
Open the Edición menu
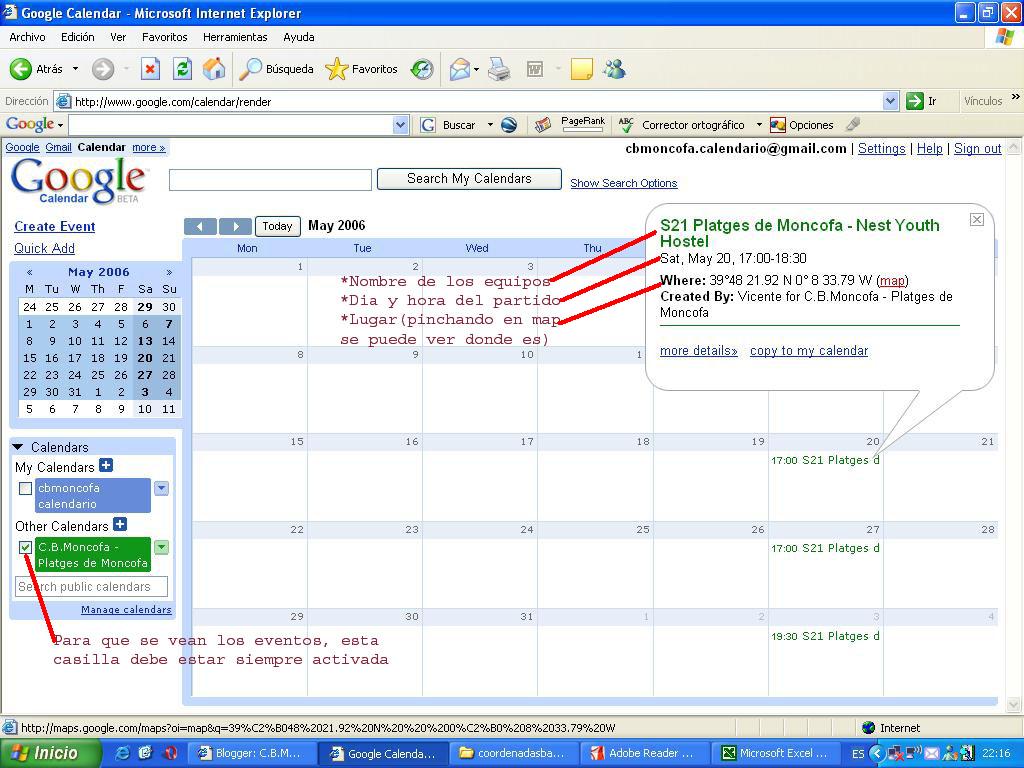tap(78, 37)
